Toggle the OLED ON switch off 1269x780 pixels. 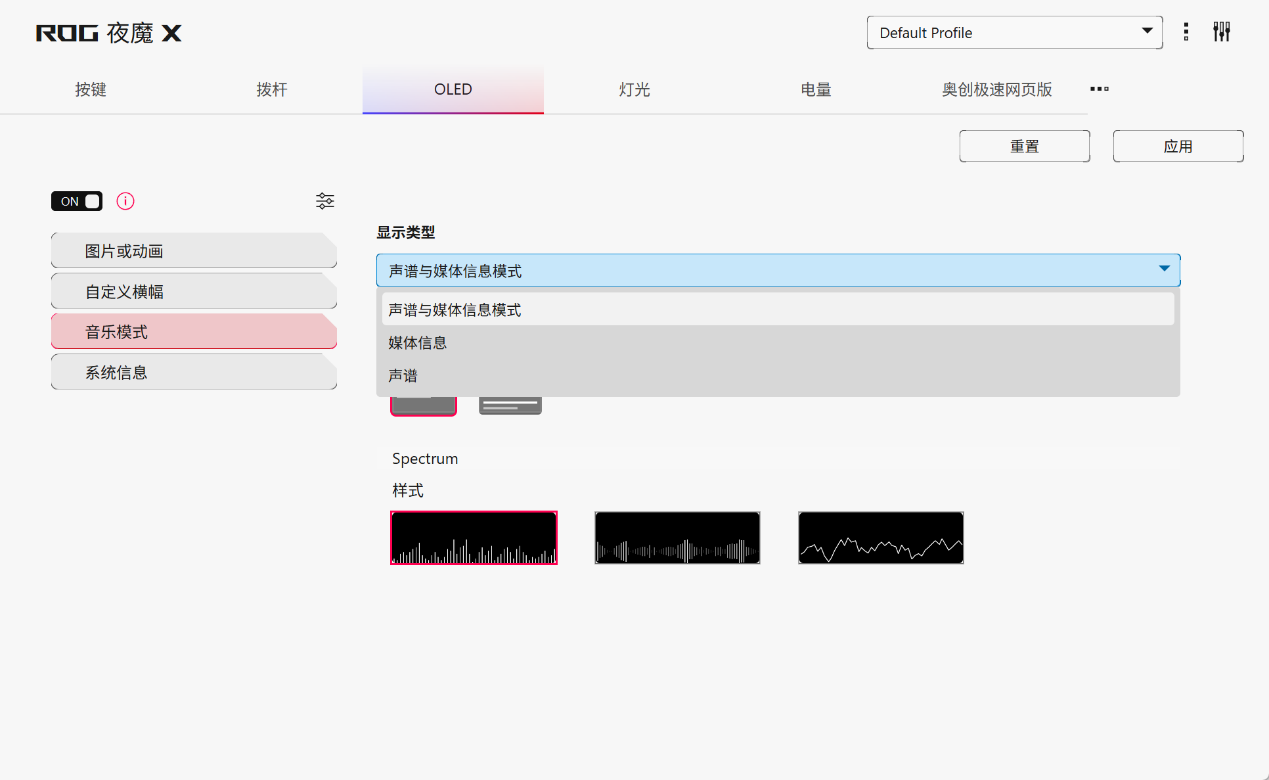pos(77,201)
